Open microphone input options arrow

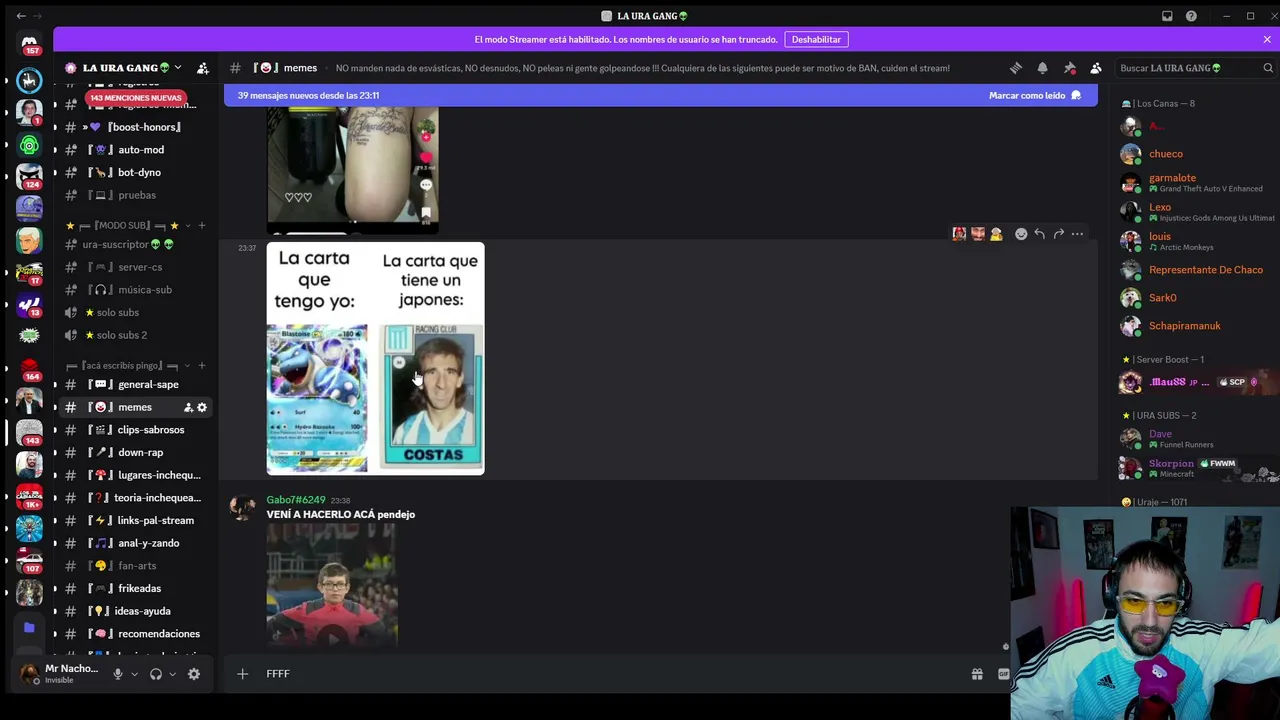135,674
